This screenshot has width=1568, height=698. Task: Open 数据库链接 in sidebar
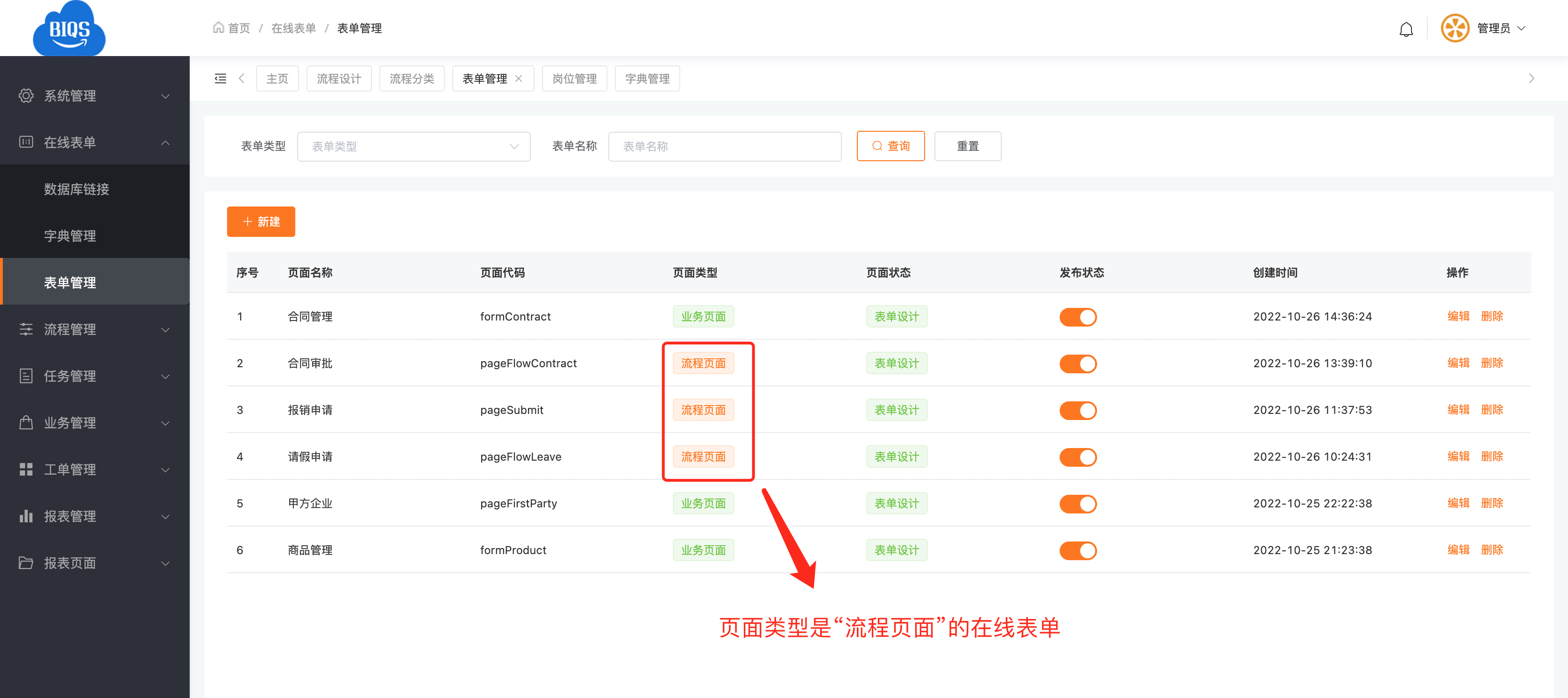(95, 189)
